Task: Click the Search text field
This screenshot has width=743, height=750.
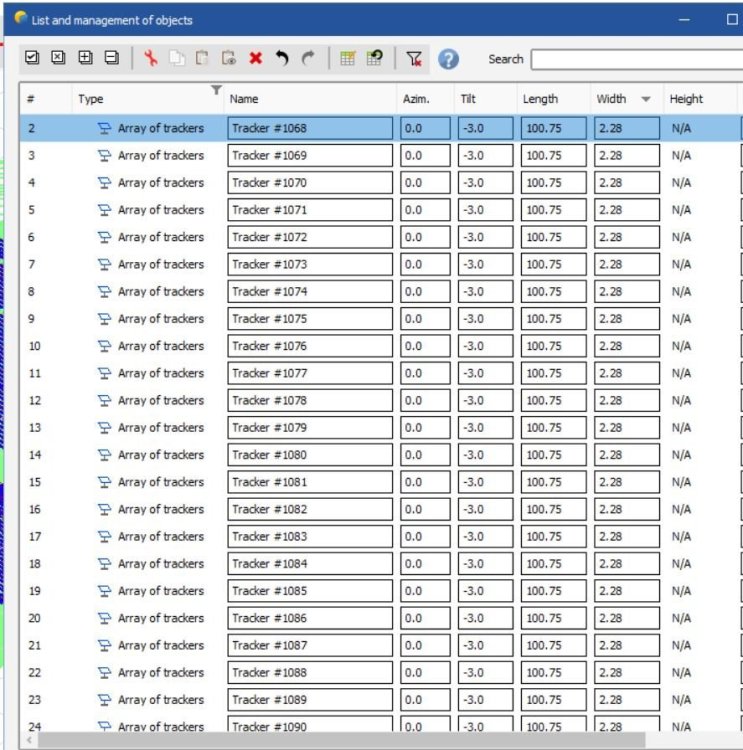Action: tap(635, 60)
